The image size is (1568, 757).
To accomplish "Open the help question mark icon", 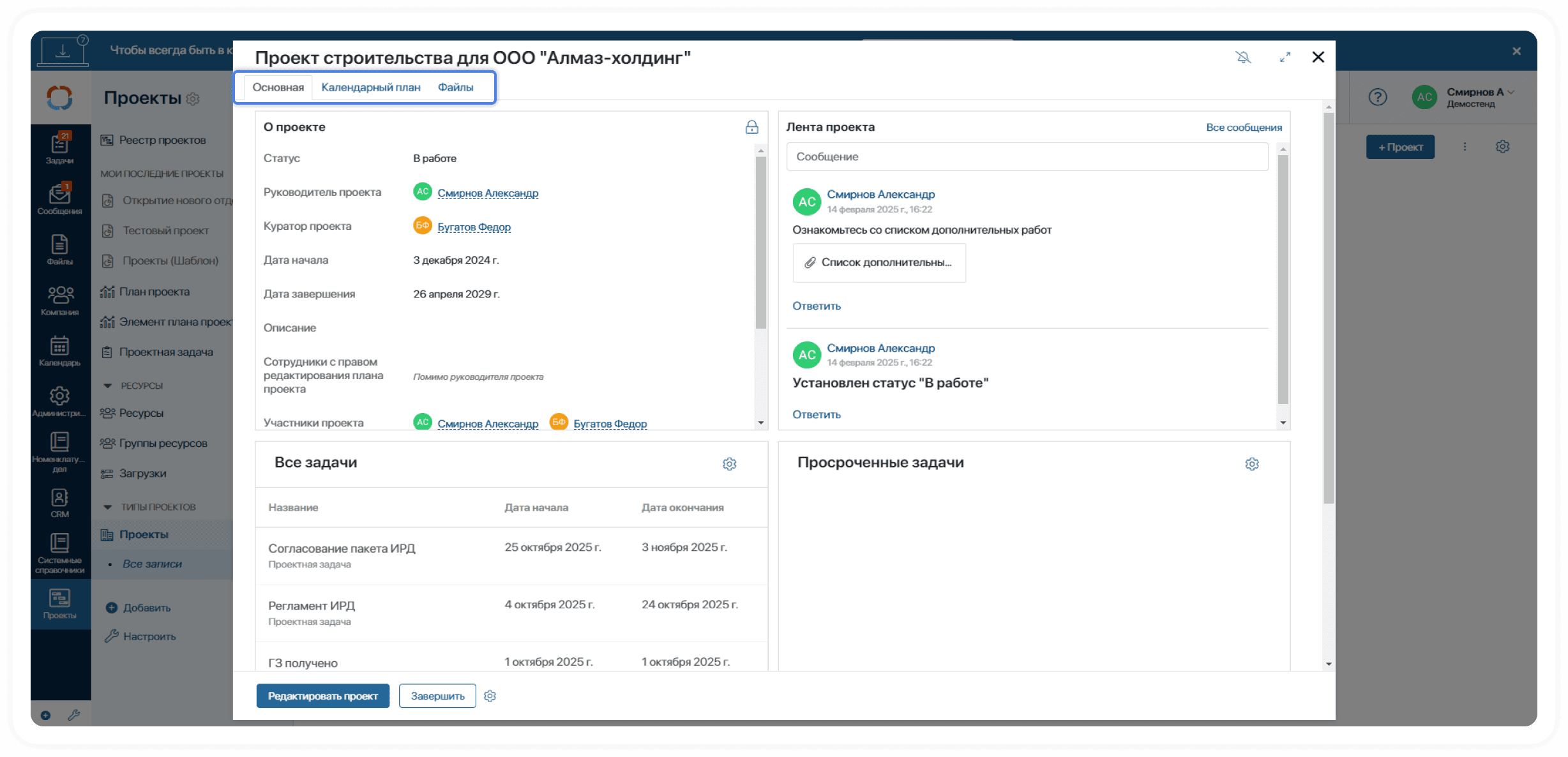I will [1377, 97].
